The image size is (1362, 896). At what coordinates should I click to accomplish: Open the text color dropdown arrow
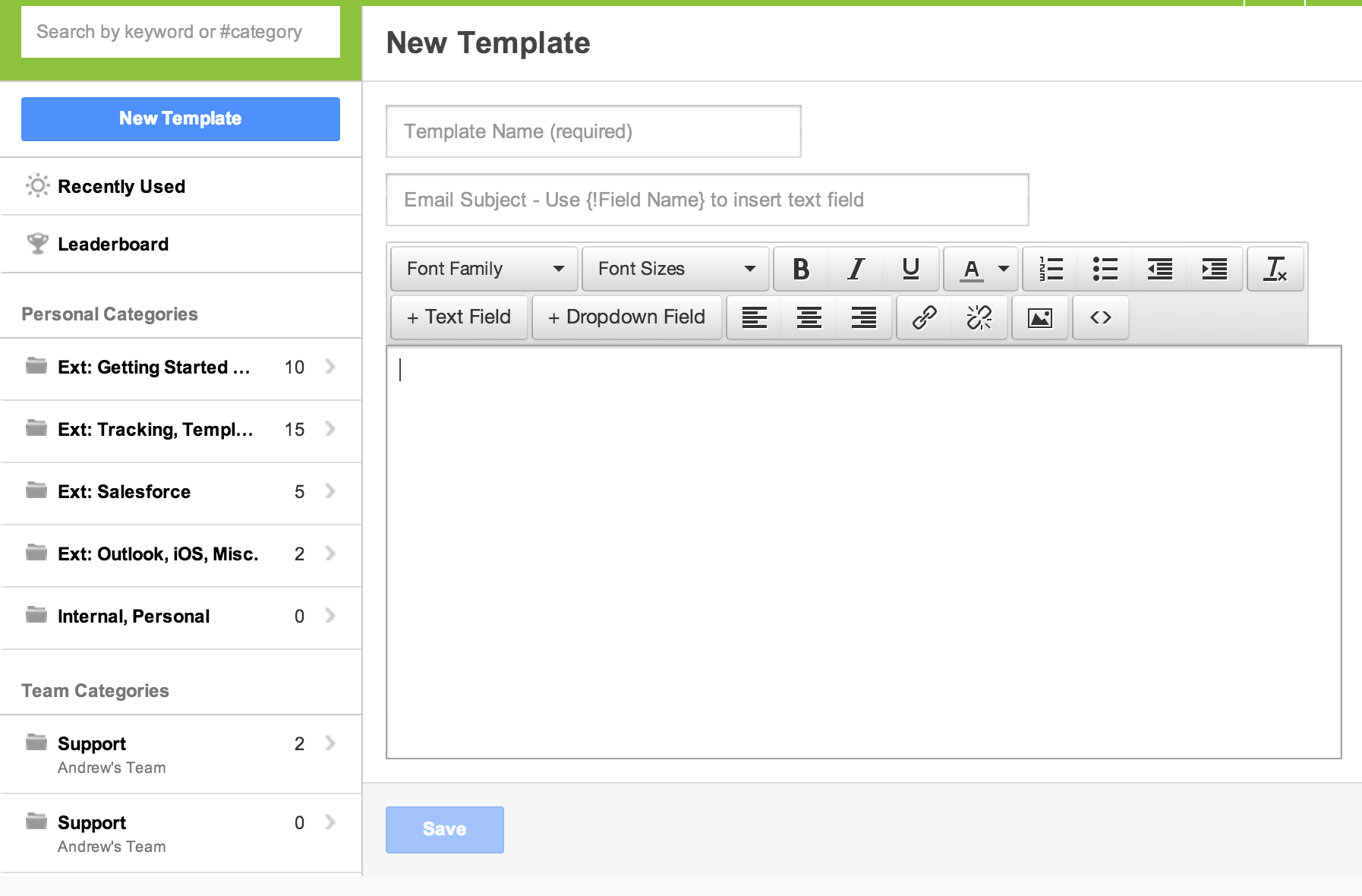pyautogui.click(x=1004, y=269)
